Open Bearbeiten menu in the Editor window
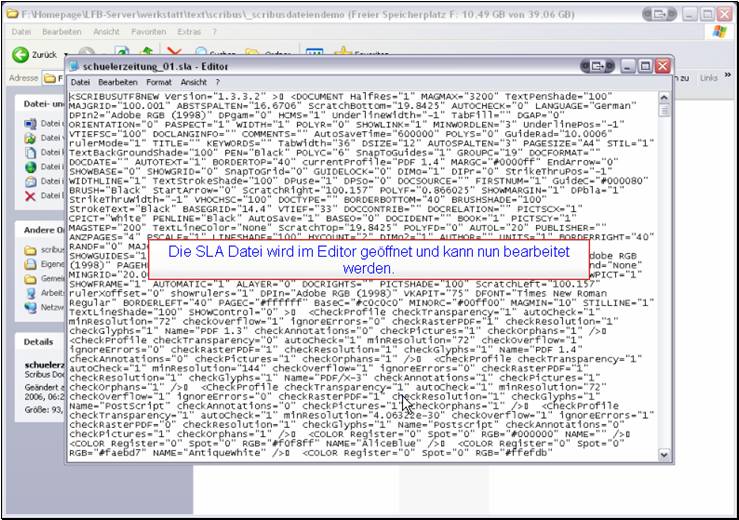 pyautogui.click(x=117, y=82)
